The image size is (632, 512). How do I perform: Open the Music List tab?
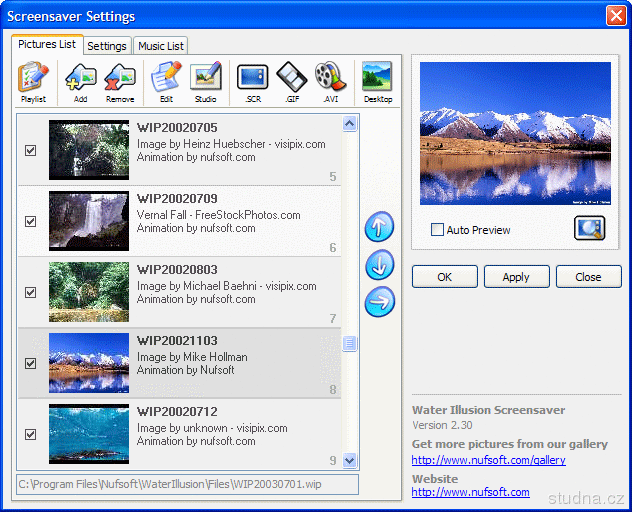pyautogui.click(x=160, y=46)
